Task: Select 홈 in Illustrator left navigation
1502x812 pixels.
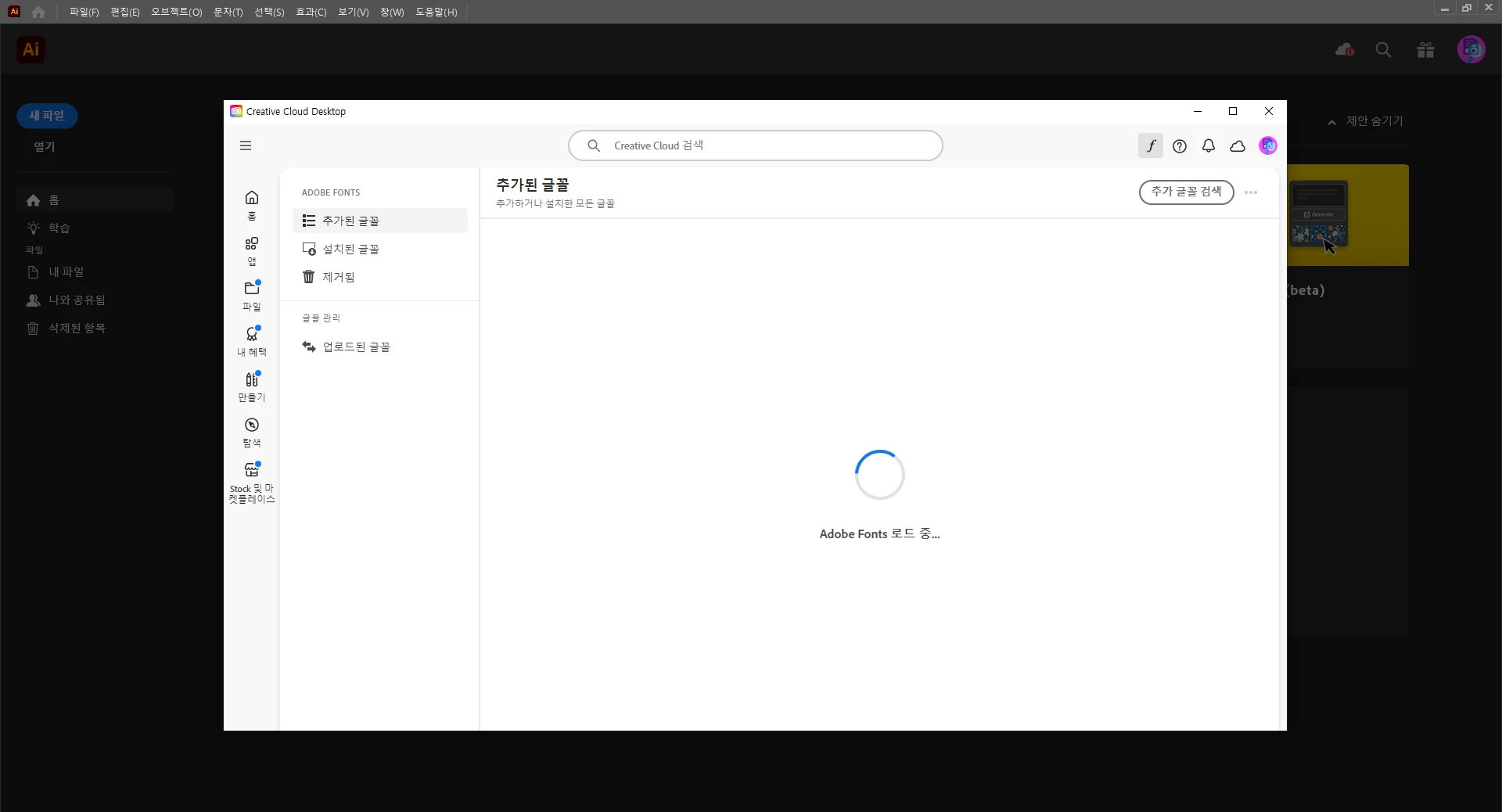Action: [x=95, y=200]
